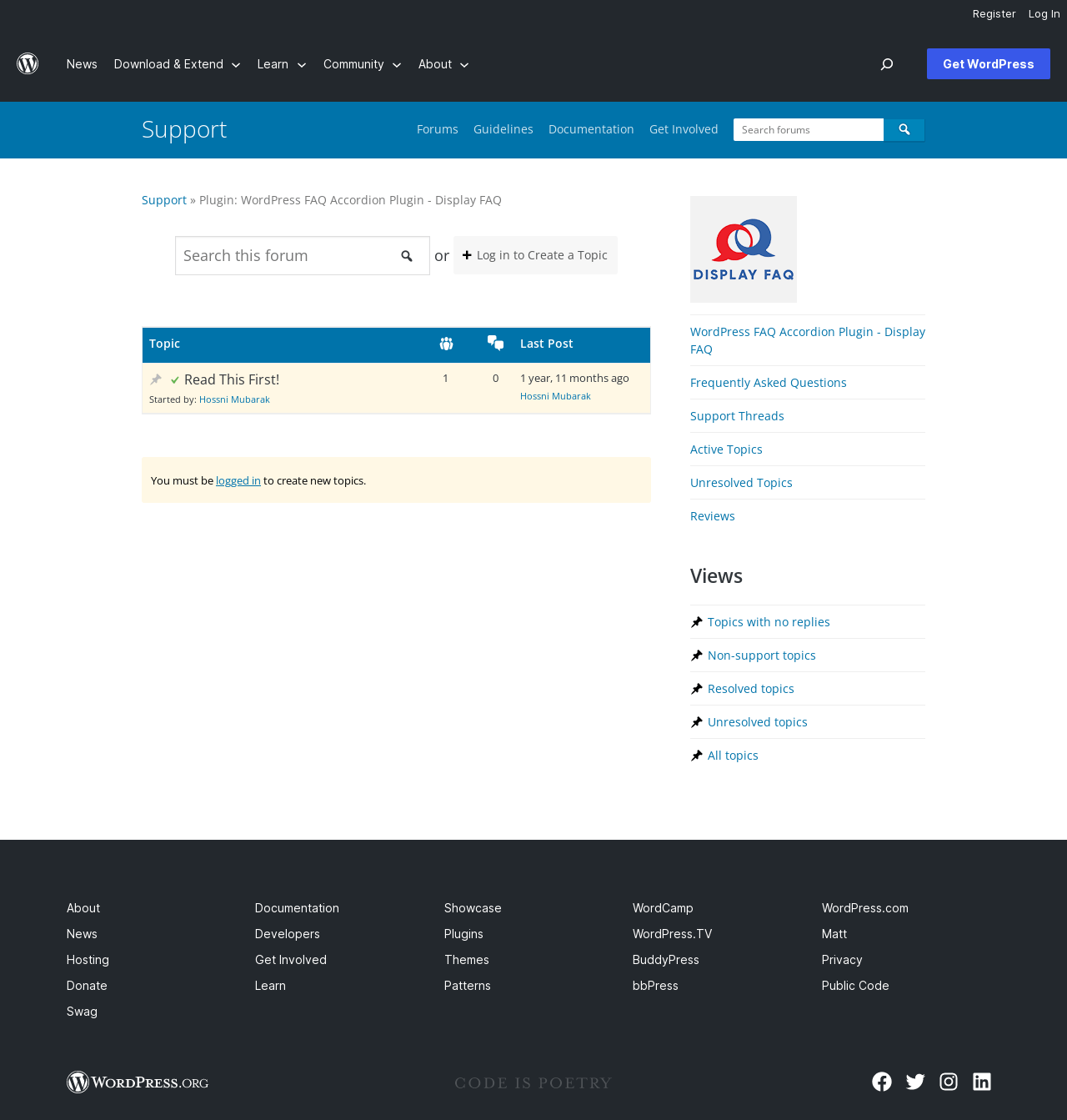Open Get Involved in Support bar

click(x=684, y=129)
